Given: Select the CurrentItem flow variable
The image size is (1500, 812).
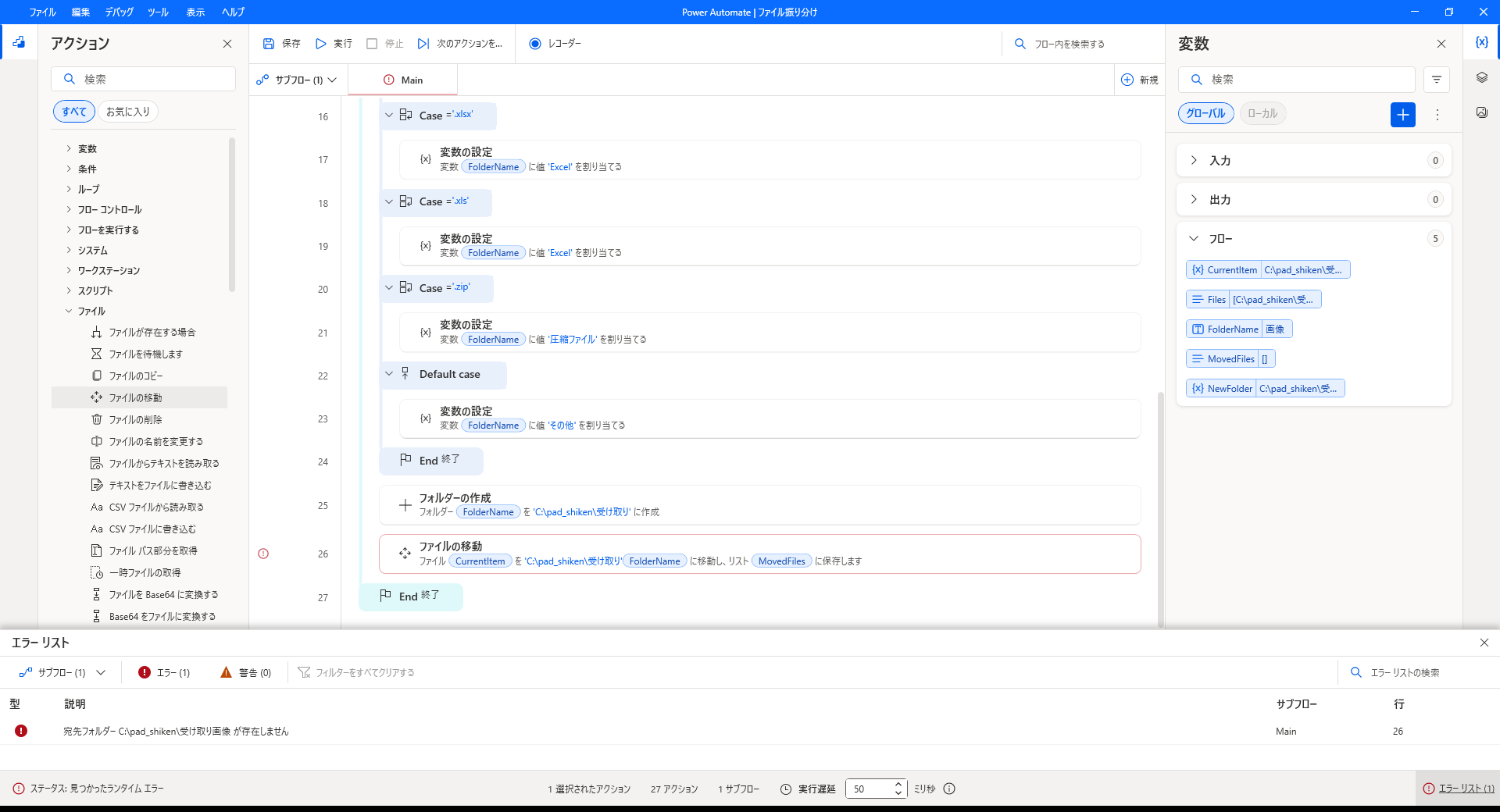Looking at the screenshot, I should (x=1268, y=270).
